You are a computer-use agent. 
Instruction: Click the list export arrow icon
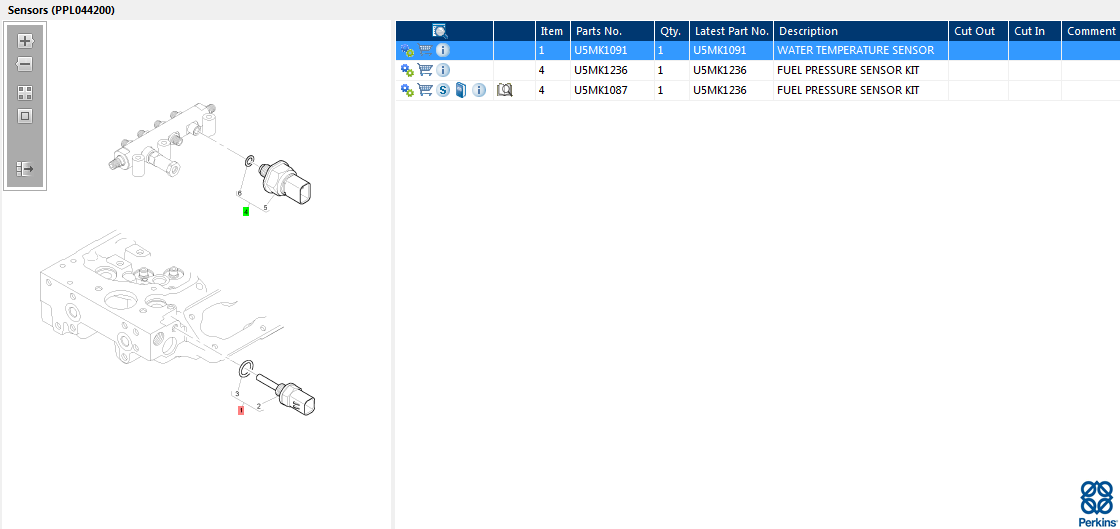point(25,168)
